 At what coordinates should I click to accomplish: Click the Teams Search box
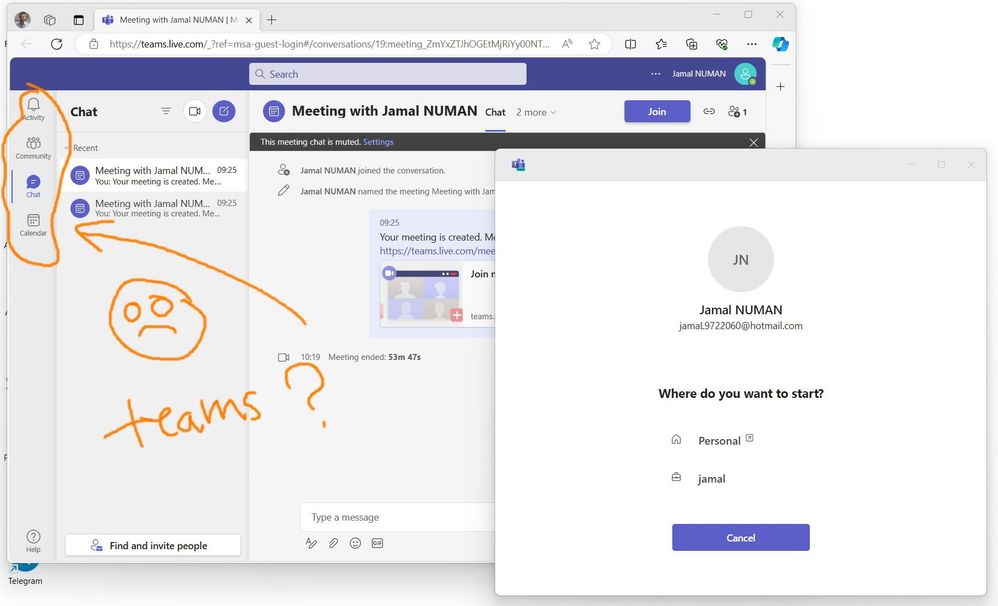(x=388, y=74)
